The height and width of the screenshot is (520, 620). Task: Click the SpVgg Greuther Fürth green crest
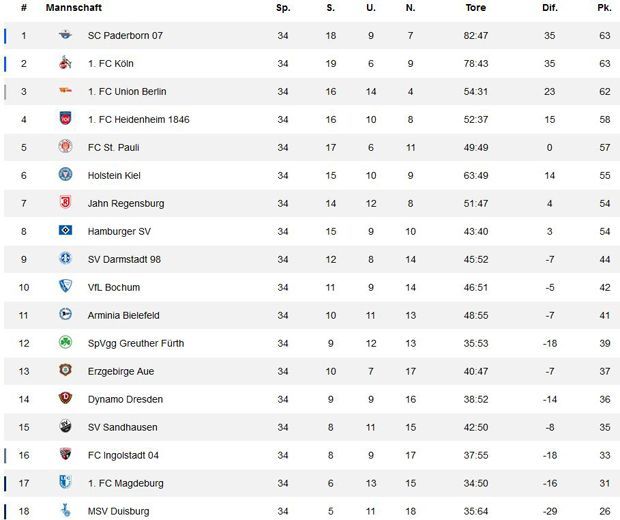pyautogui.click(x=65, y=344)
